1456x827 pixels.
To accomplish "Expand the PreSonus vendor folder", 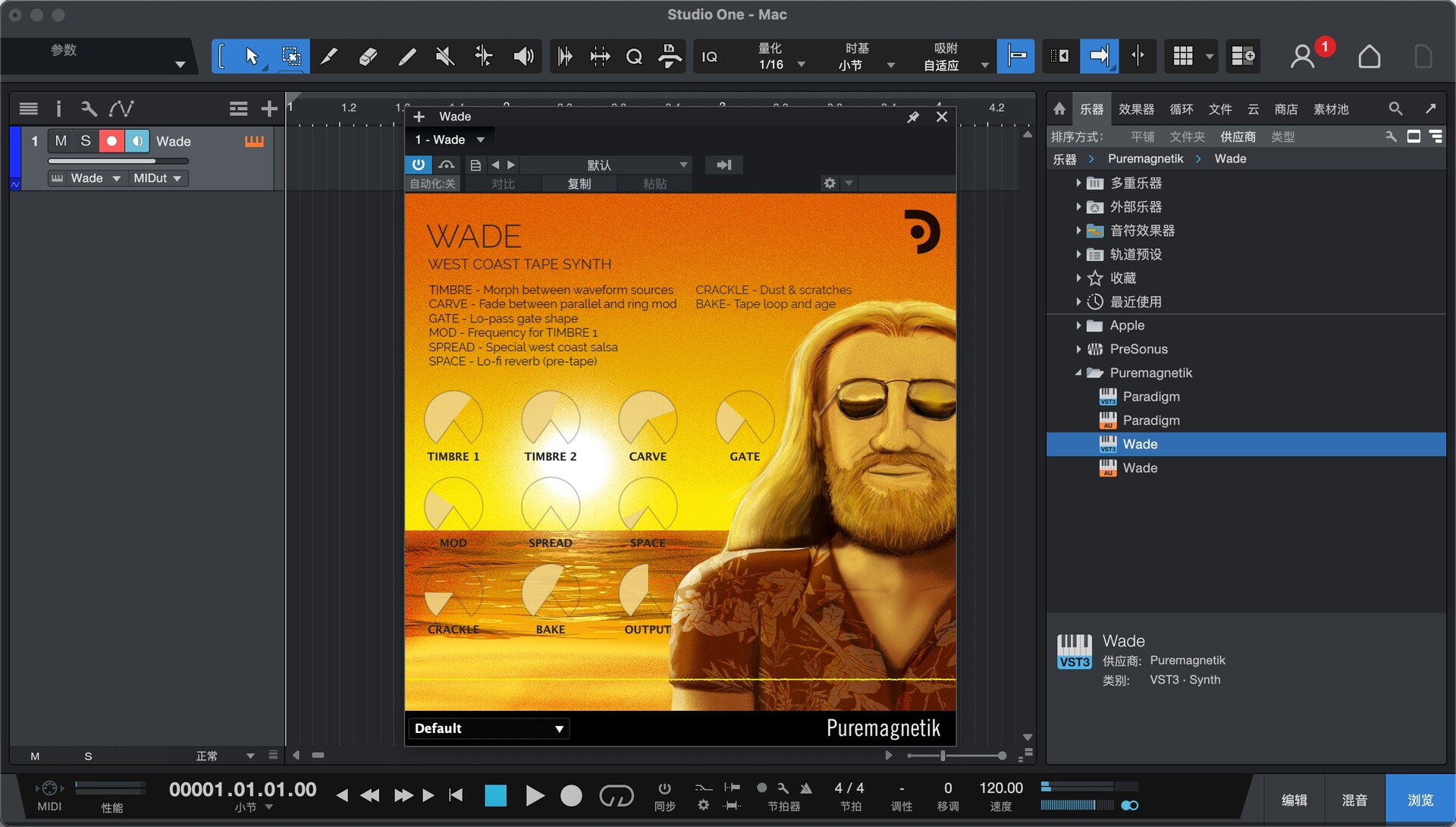I will coord(1078,349).
